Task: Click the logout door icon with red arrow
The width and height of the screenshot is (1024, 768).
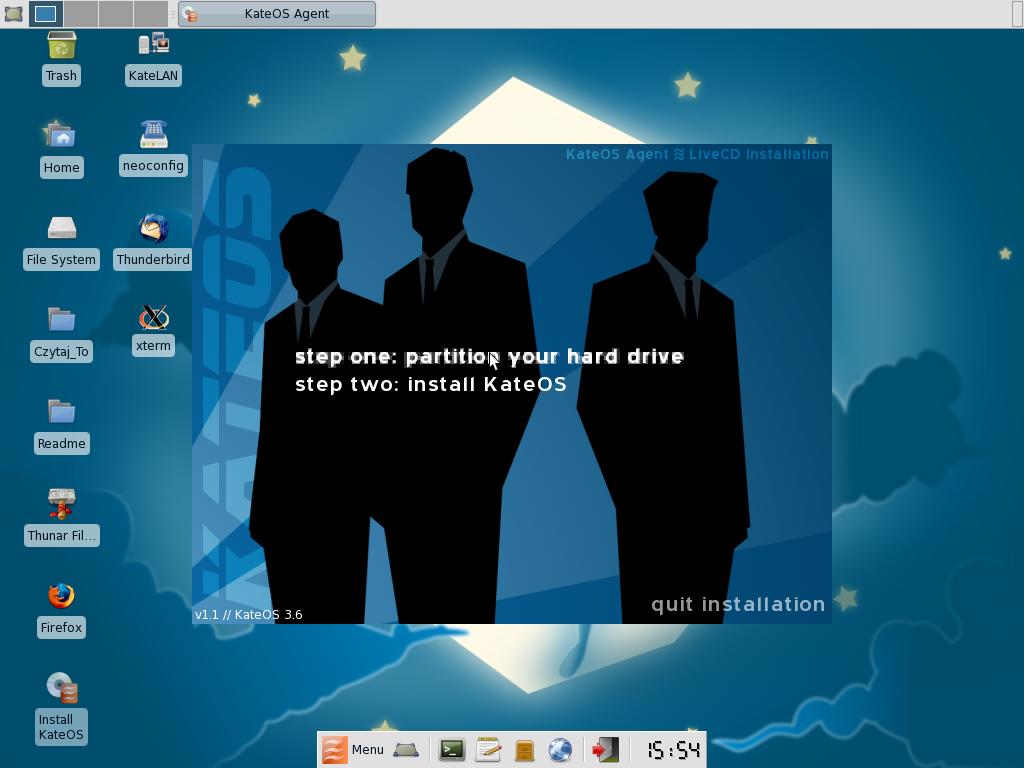Action: click(605, 750)
